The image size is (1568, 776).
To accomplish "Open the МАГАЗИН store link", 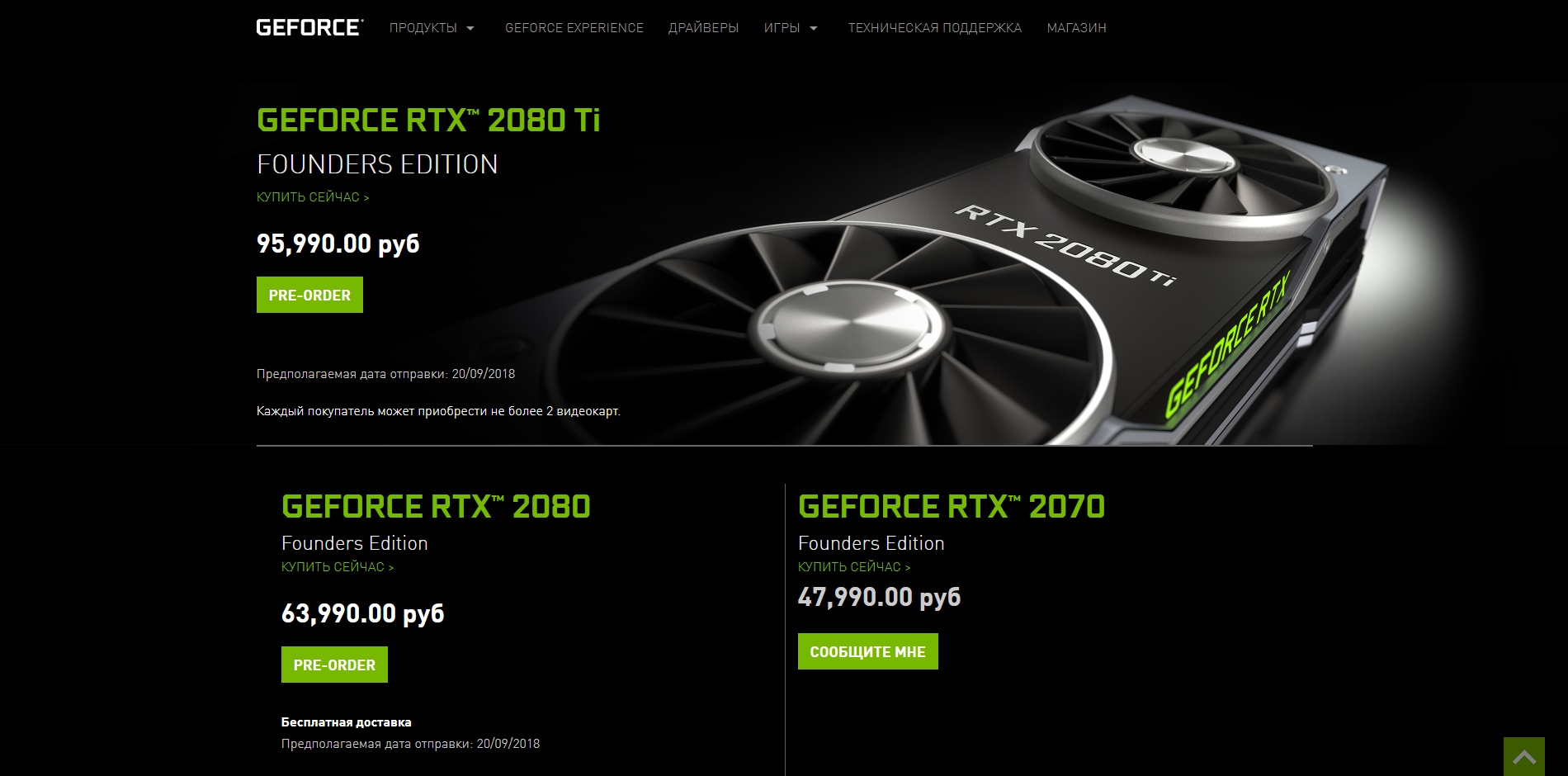I will 1076,28.
